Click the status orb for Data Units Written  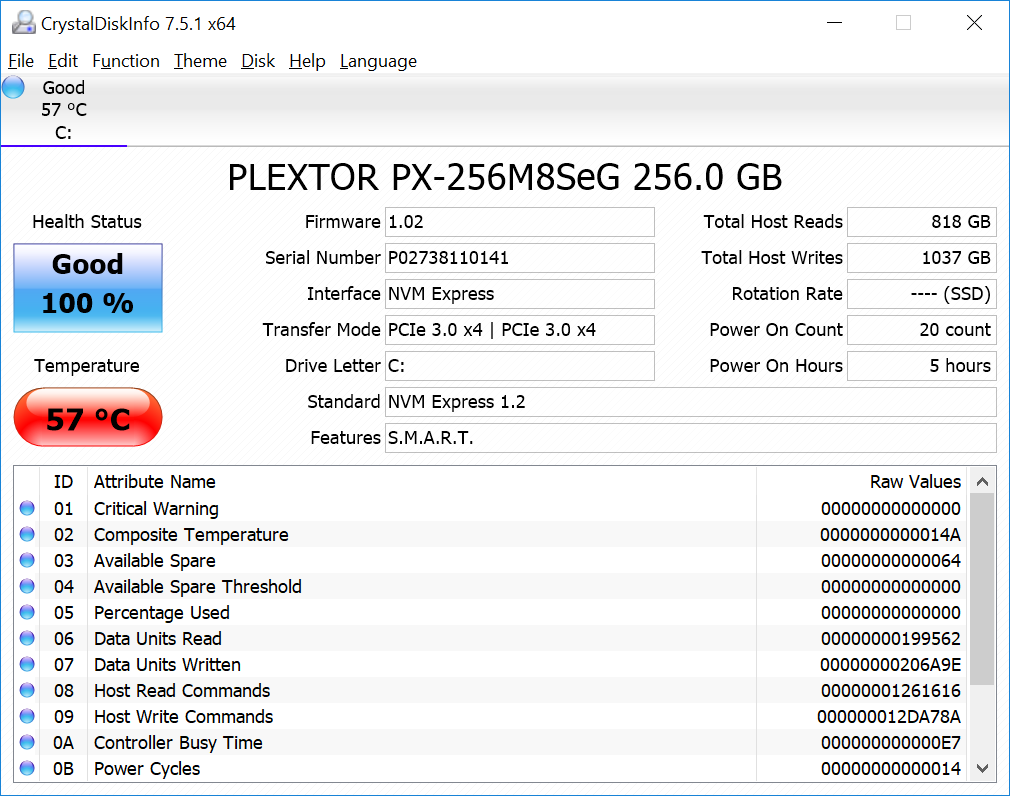coord(27,664)
